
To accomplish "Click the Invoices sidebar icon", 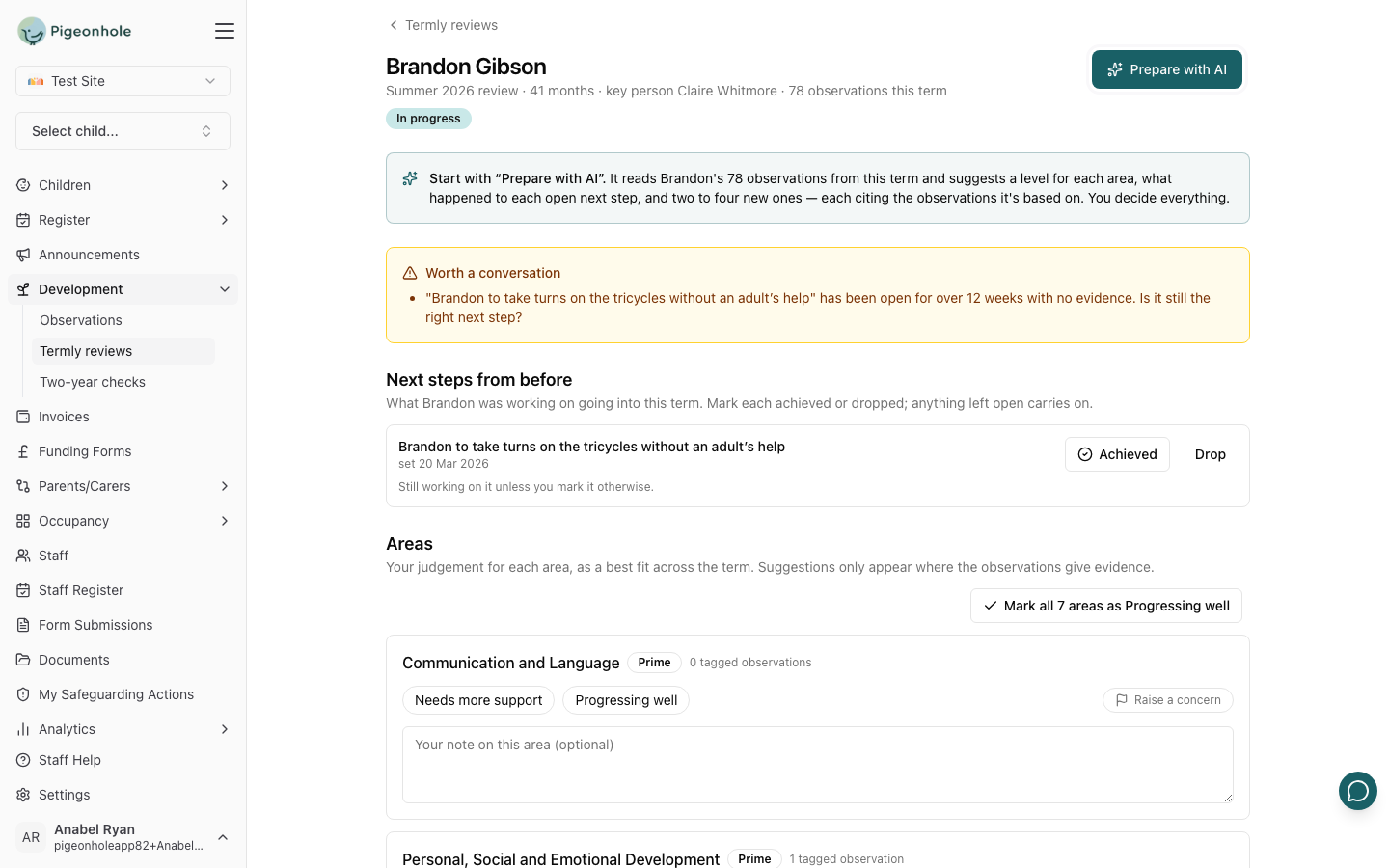I will pyautogui.click(x=23, y=417).
